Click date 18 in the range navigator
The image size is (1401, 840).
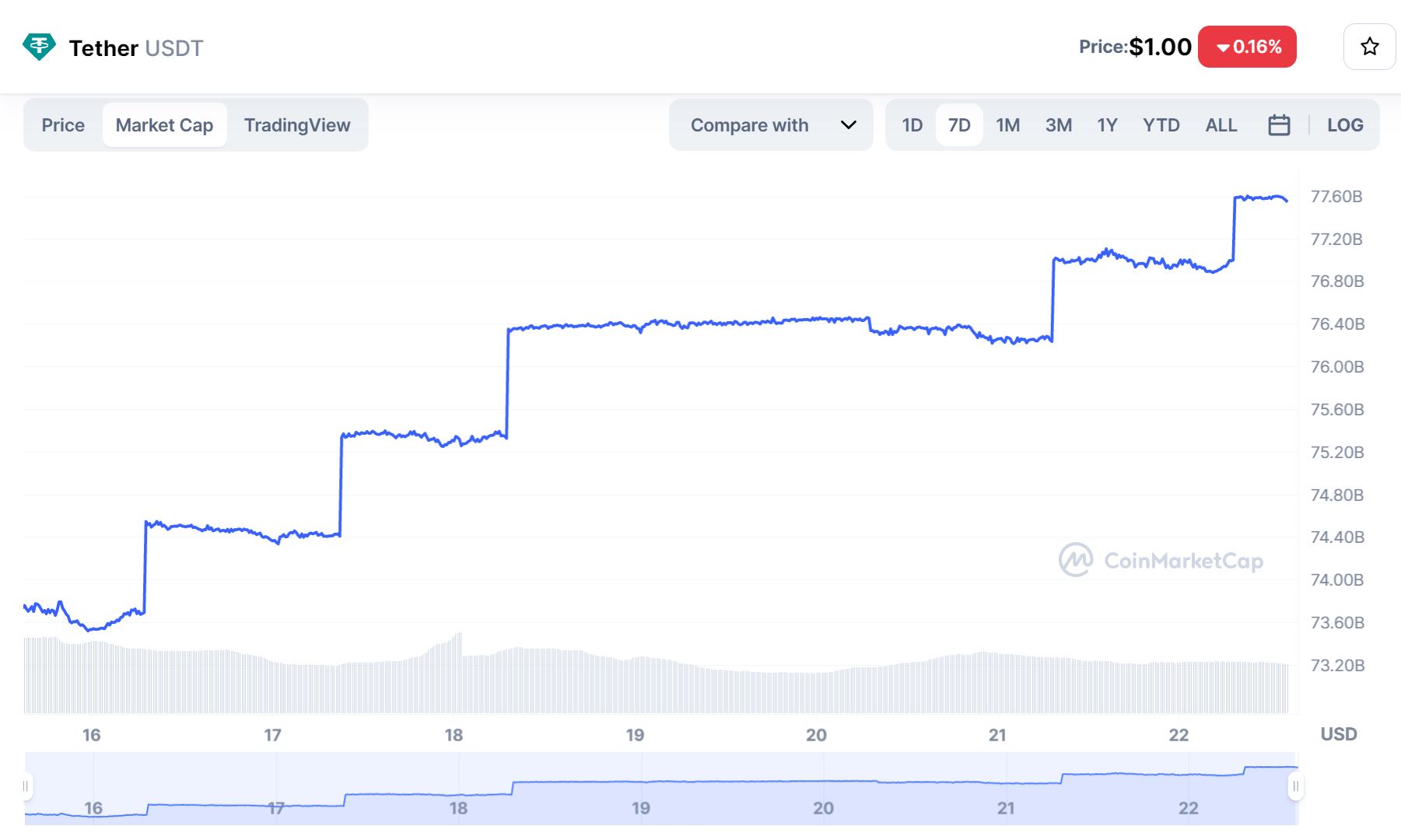click(x=458, y=808)
